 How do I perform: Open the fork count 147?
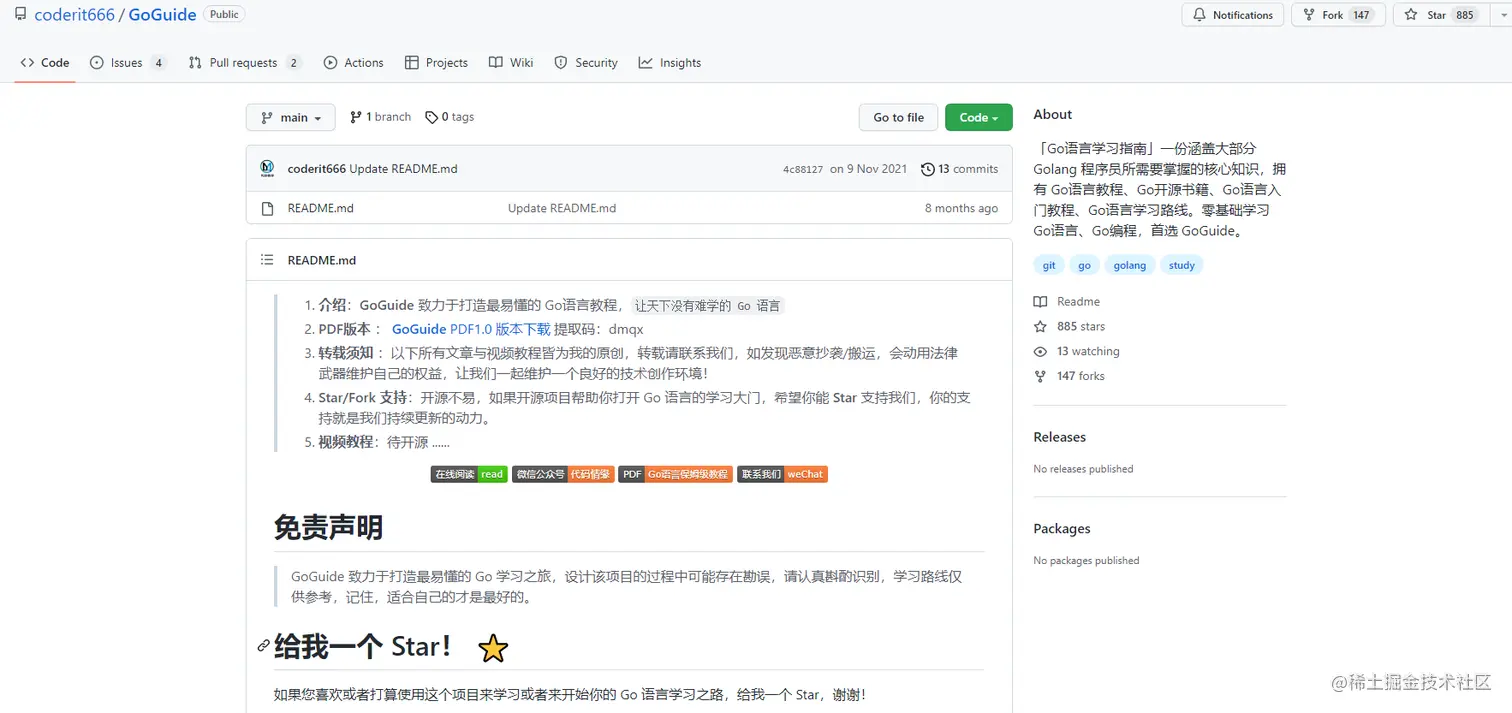[x=1361, y=15]
